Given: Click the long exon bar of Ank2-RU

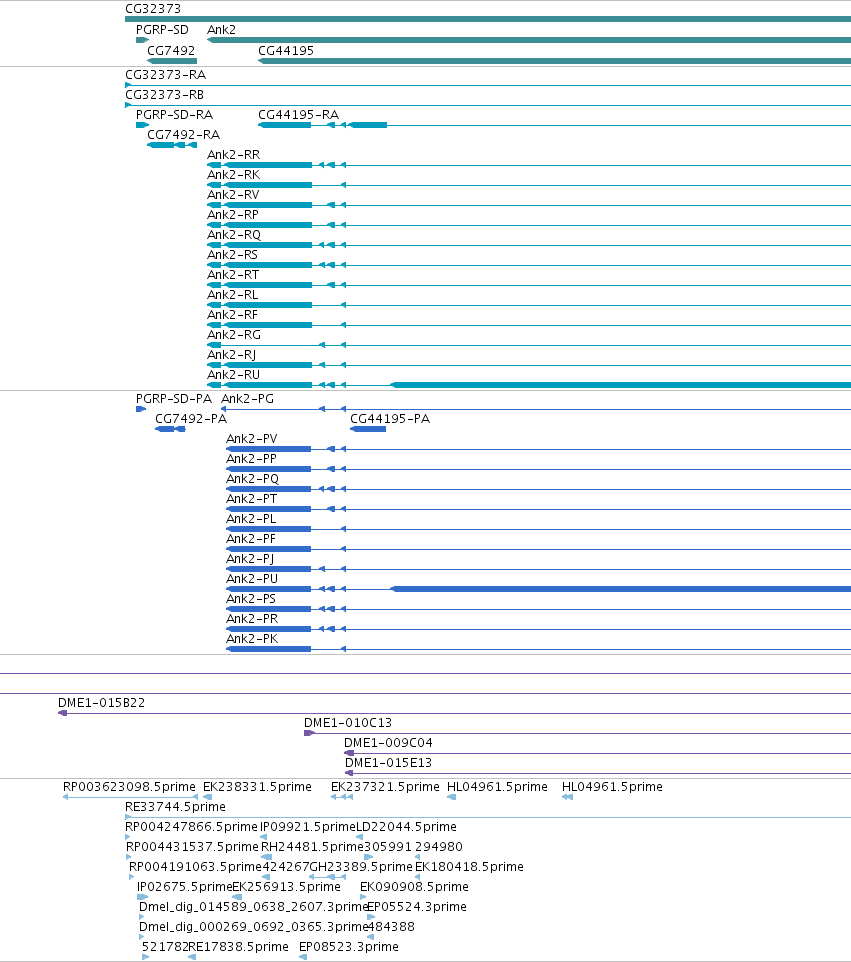Looking at the screenshot, I should tap(621, 385).
